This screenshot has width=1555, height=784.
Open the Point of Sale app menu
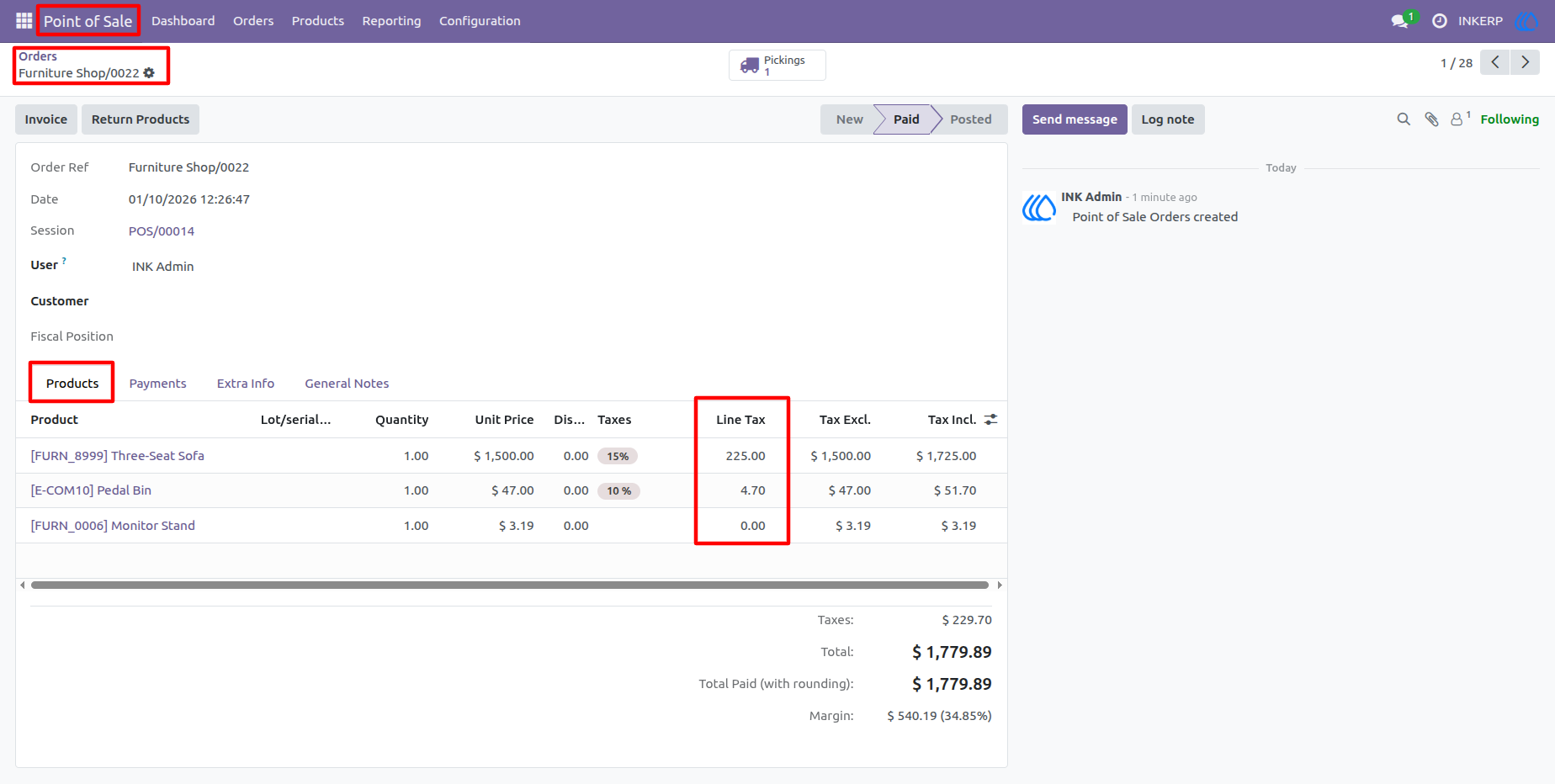tap(88, 21)
